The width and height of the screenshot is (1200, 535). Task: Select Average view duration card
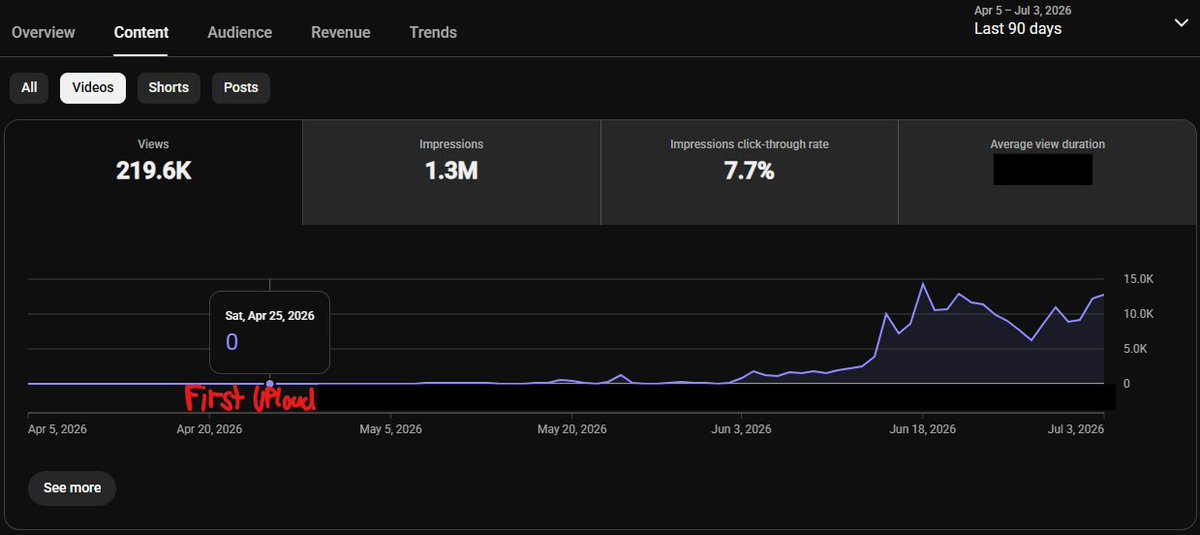point(1047,172)
